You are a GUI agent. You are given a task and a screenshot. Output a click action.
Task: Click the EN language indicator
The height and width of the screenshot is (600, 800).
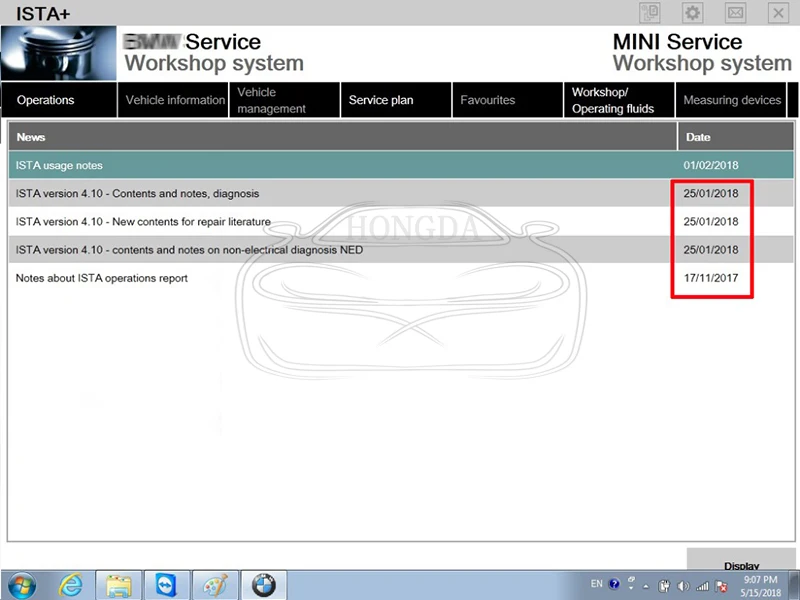[596, 584]
